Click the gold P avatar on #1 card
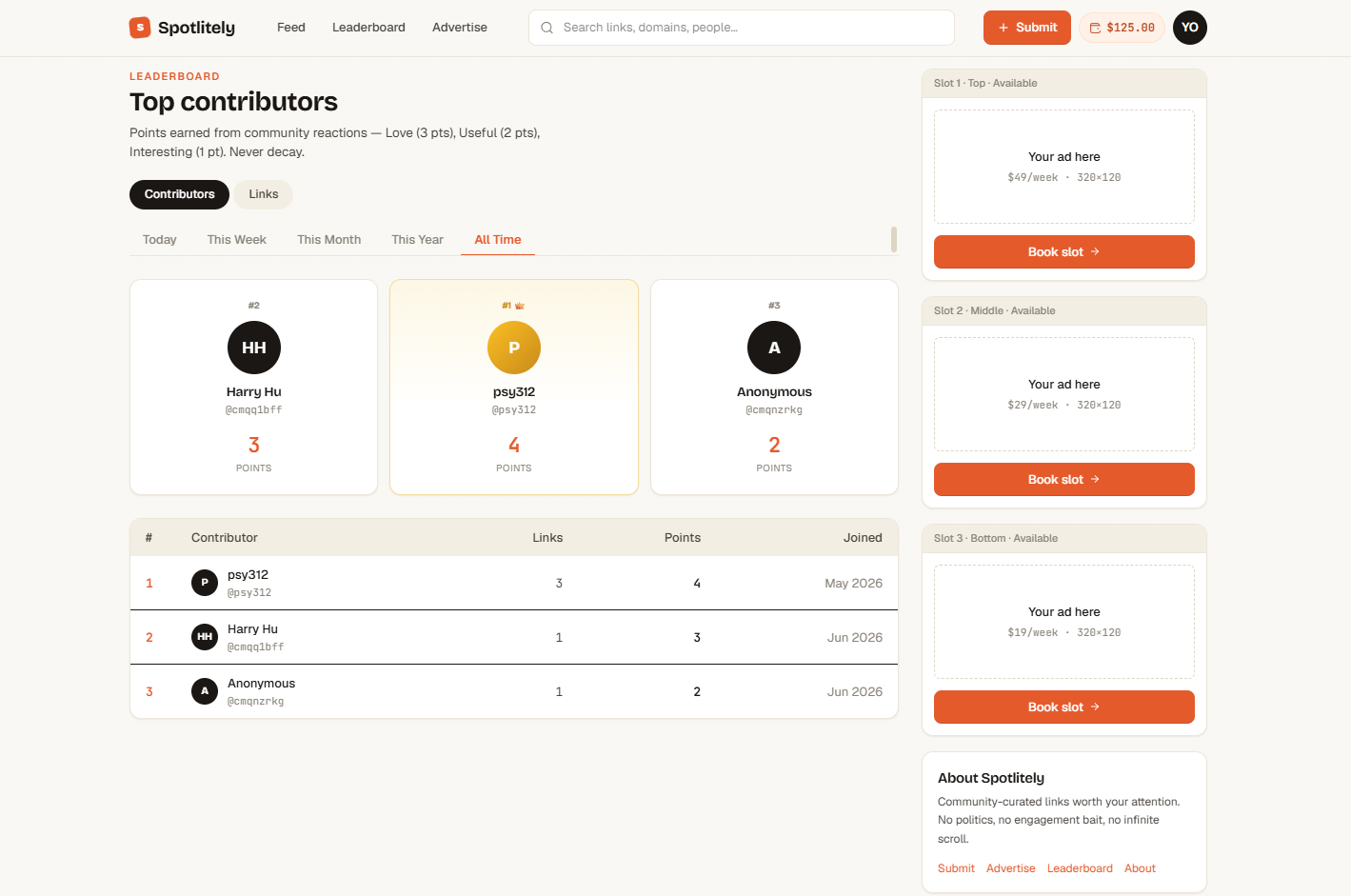 pos(514,348)
